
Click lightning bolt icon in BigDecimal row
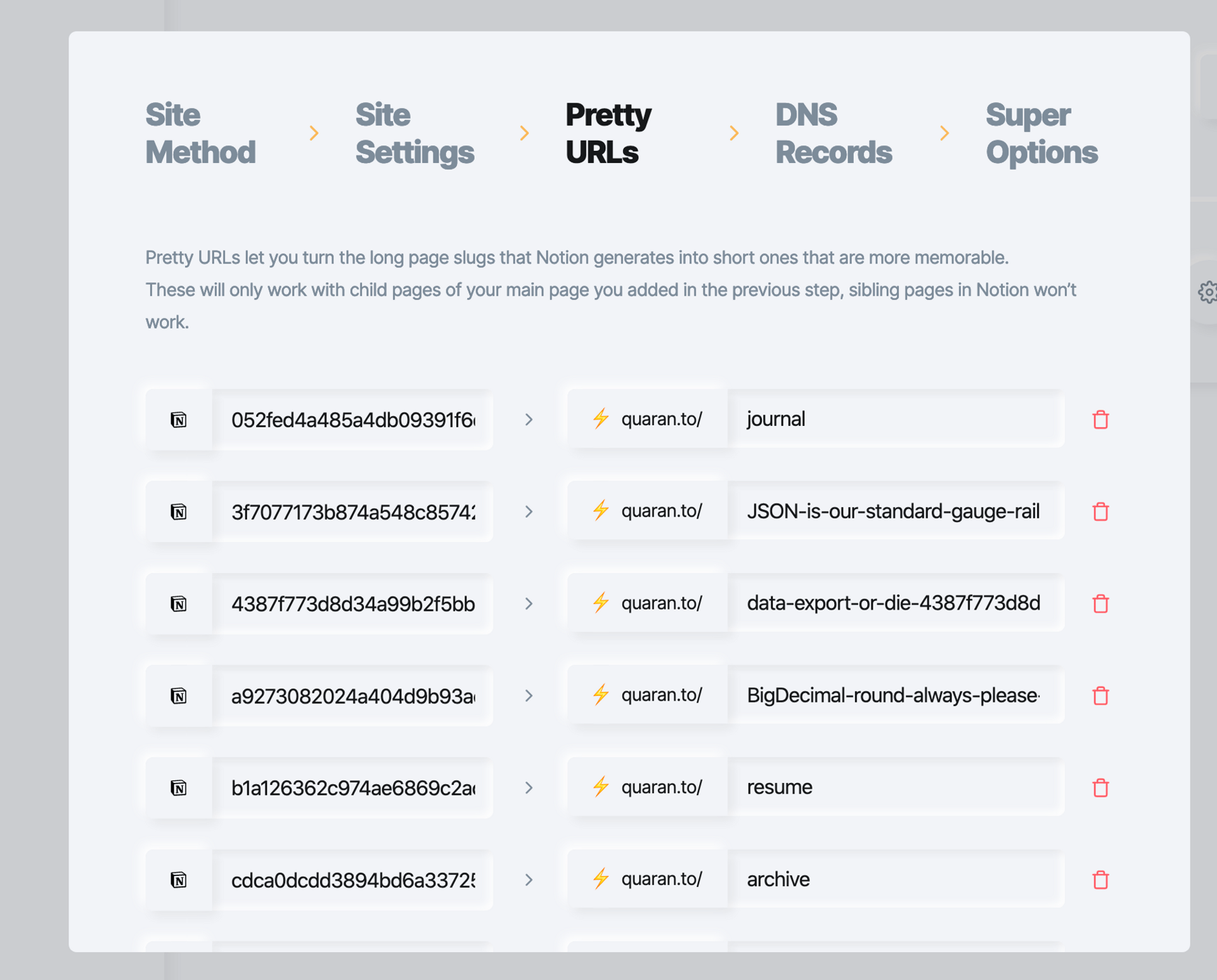600,695
